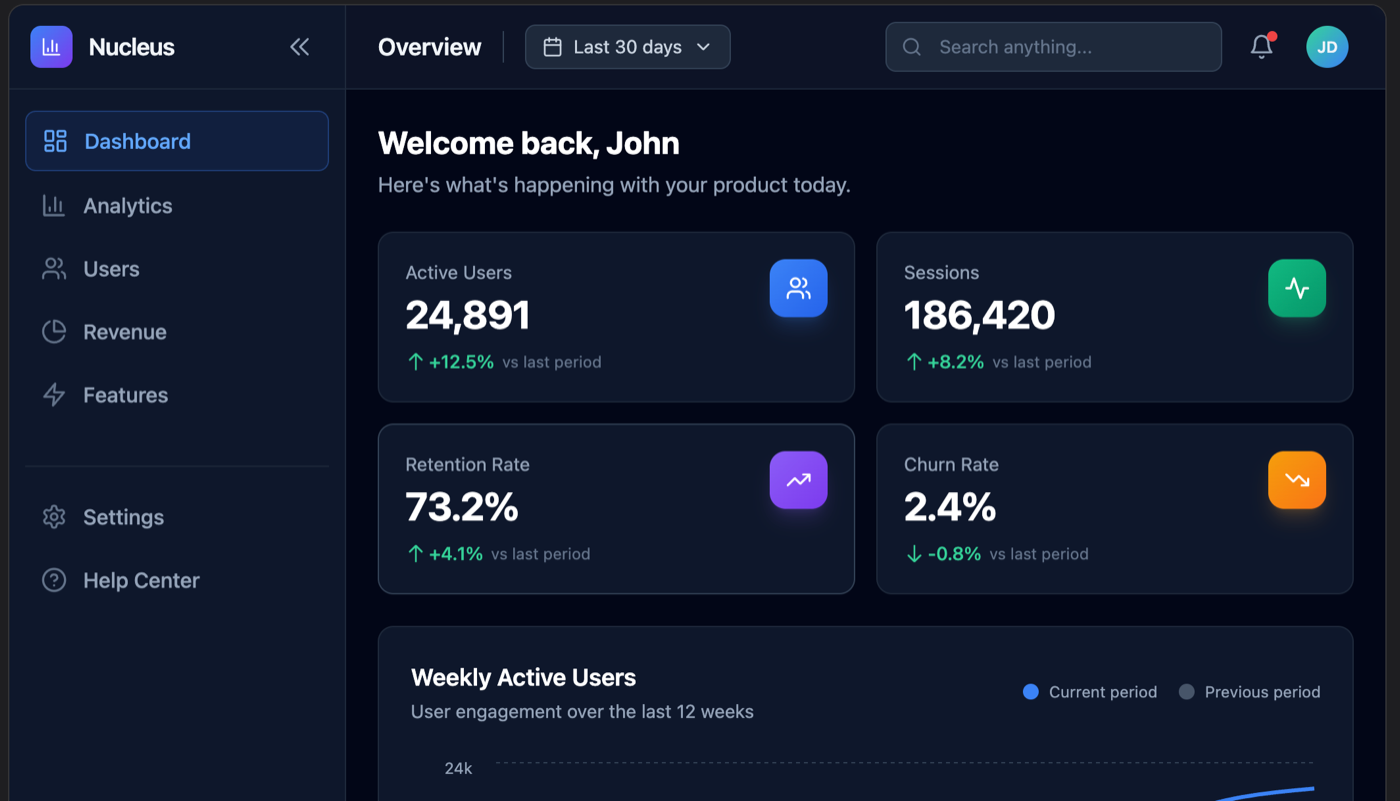
Task: Click the Features lightning bolt icon
Action: click(54, 395)
